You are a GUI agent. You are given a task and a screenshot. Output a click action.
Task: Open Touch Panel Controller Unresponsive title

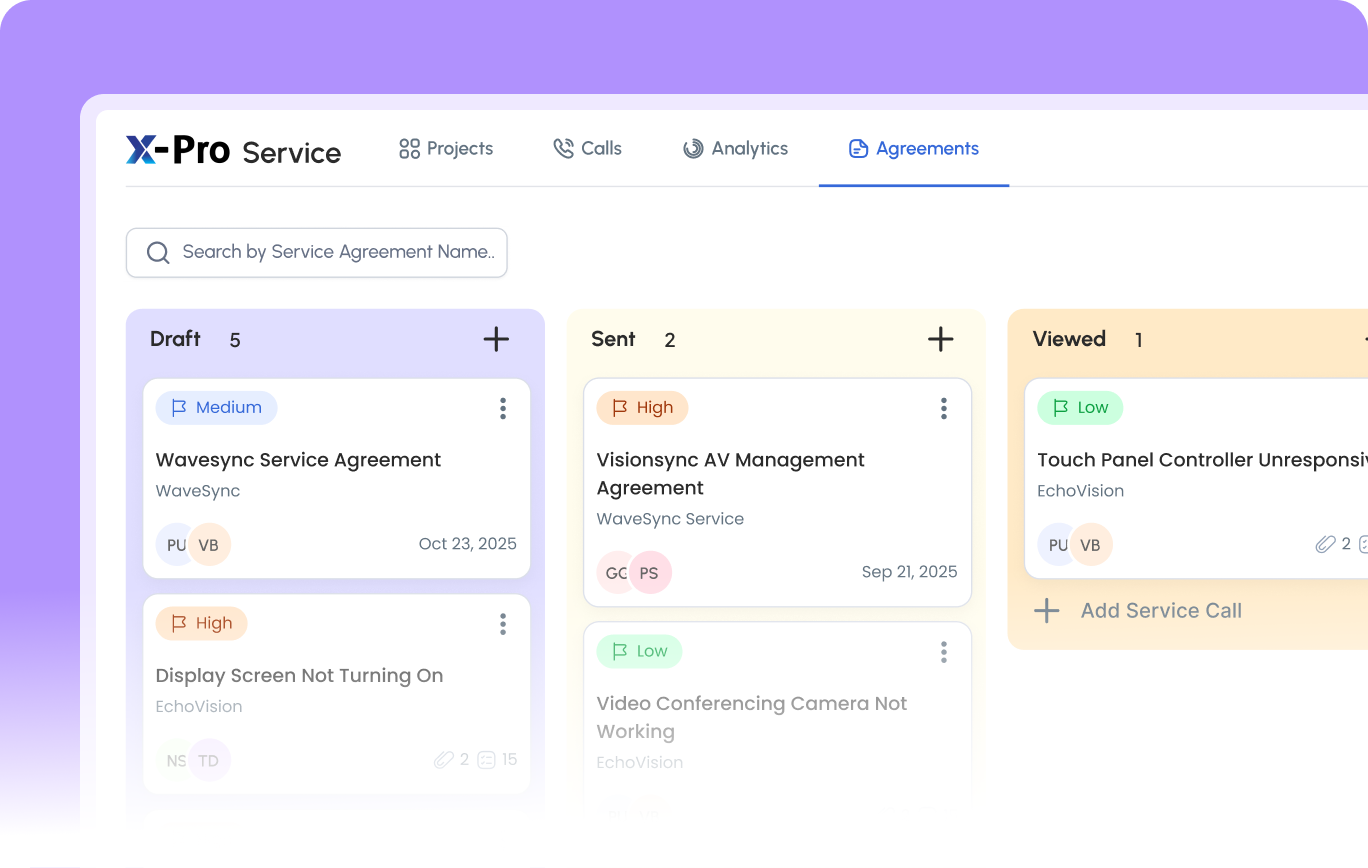coord(1202,460)
